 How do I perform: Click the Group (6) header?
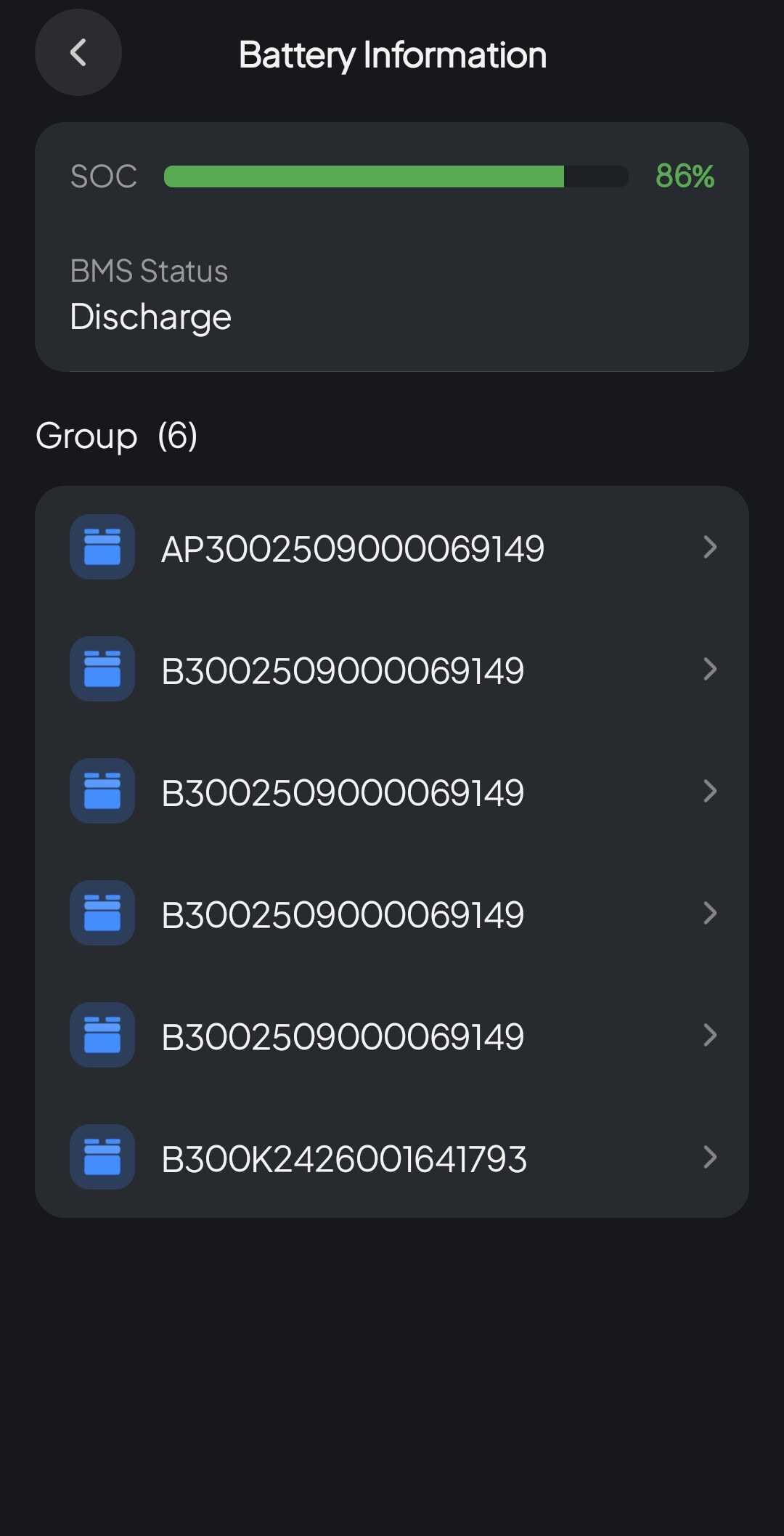click(x=117, y=436)
